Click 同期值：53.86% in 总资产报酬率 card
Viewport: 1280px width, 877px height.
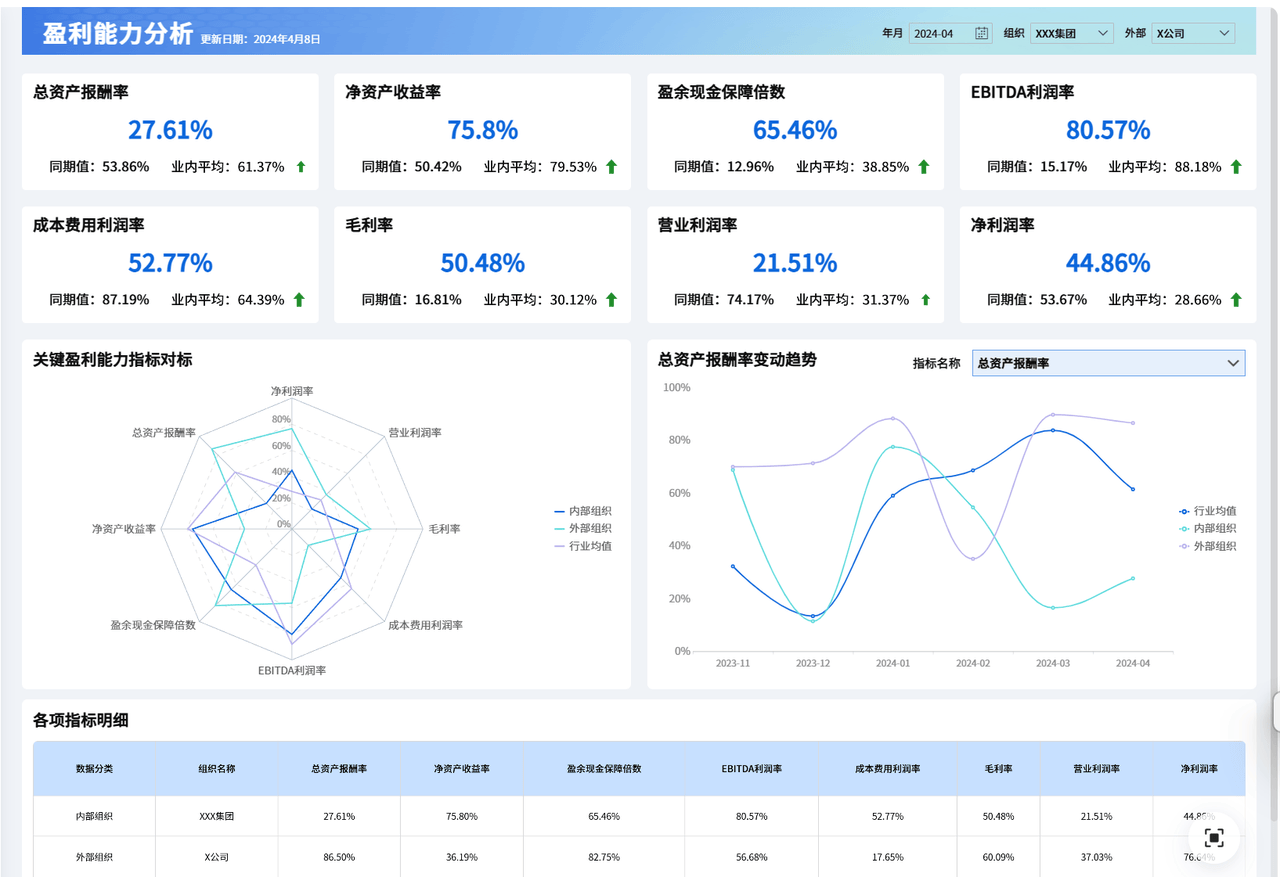[x=99, y=167]
